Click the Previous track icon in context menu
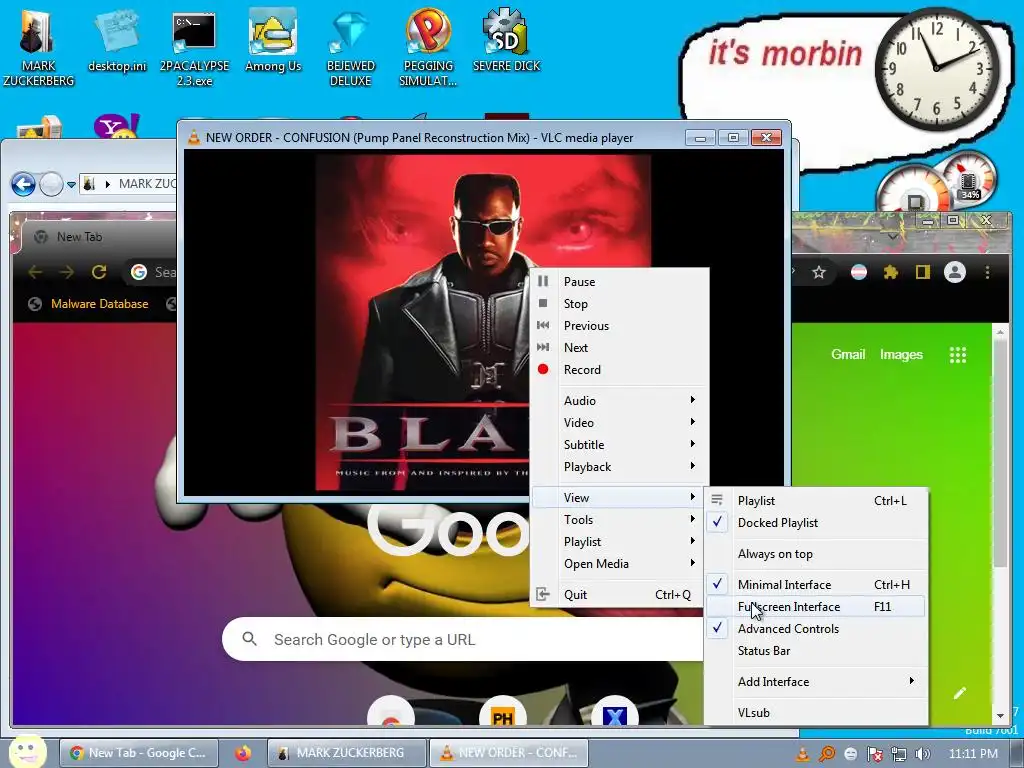Image resolution: width=1024 pixels, height=768 pixels. click(x=543, y=325)
